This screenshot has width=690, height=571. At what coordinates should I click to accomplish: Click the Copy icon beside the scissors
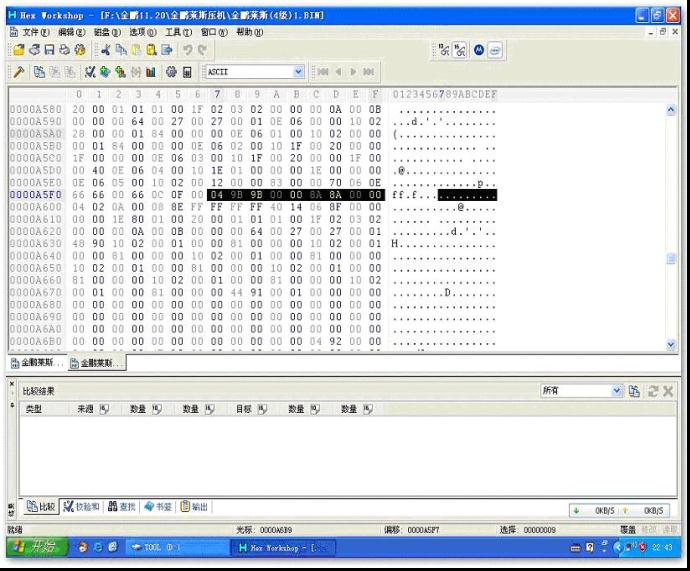tap(121, 50)
